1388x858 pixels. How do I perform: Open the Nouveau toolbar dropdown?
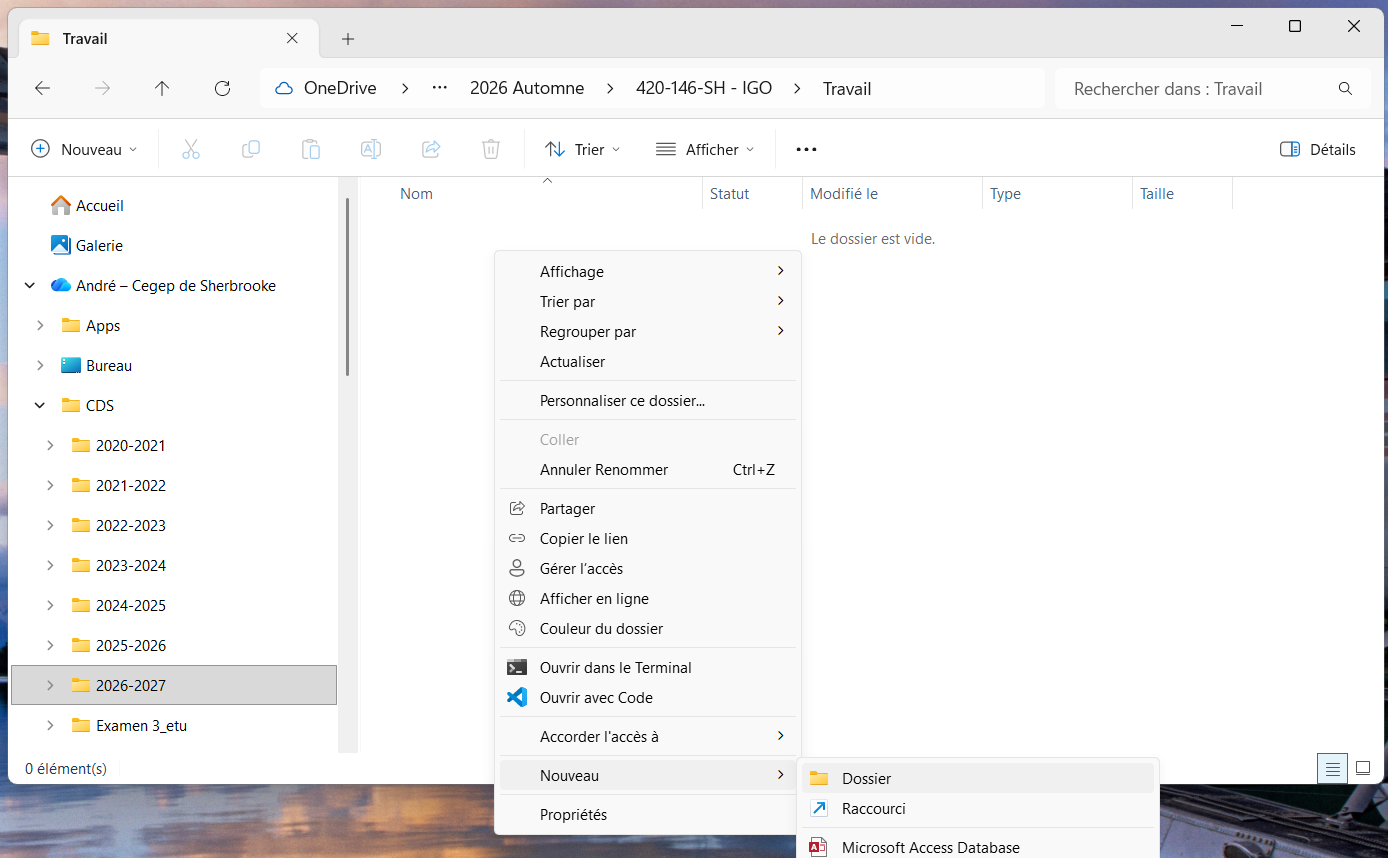84,149
